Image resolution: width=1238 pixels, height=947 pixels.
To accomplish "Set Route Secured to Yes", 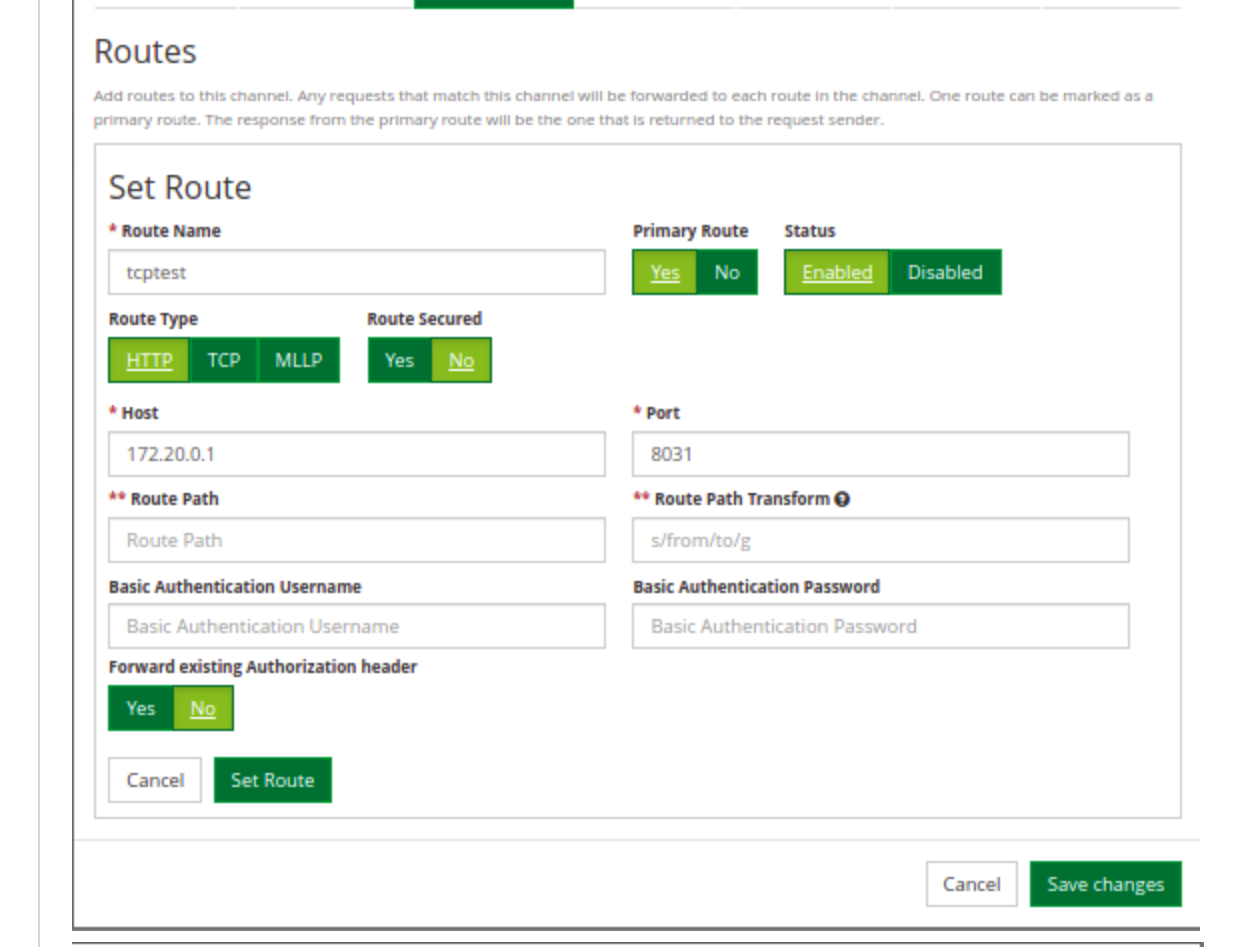I will pos(399,360).
